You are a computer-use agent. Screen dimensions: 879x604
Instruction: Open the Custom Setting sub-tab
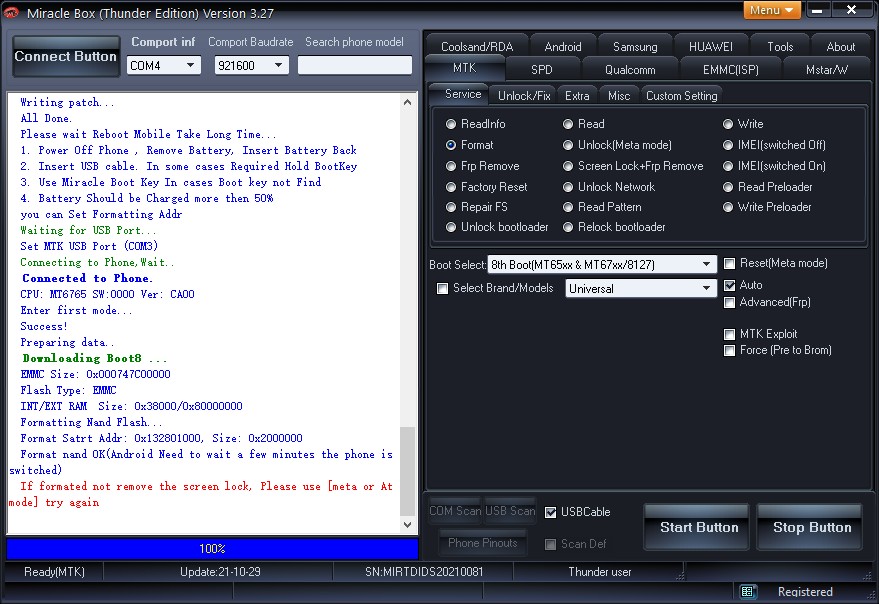click(x=681, y=96)
